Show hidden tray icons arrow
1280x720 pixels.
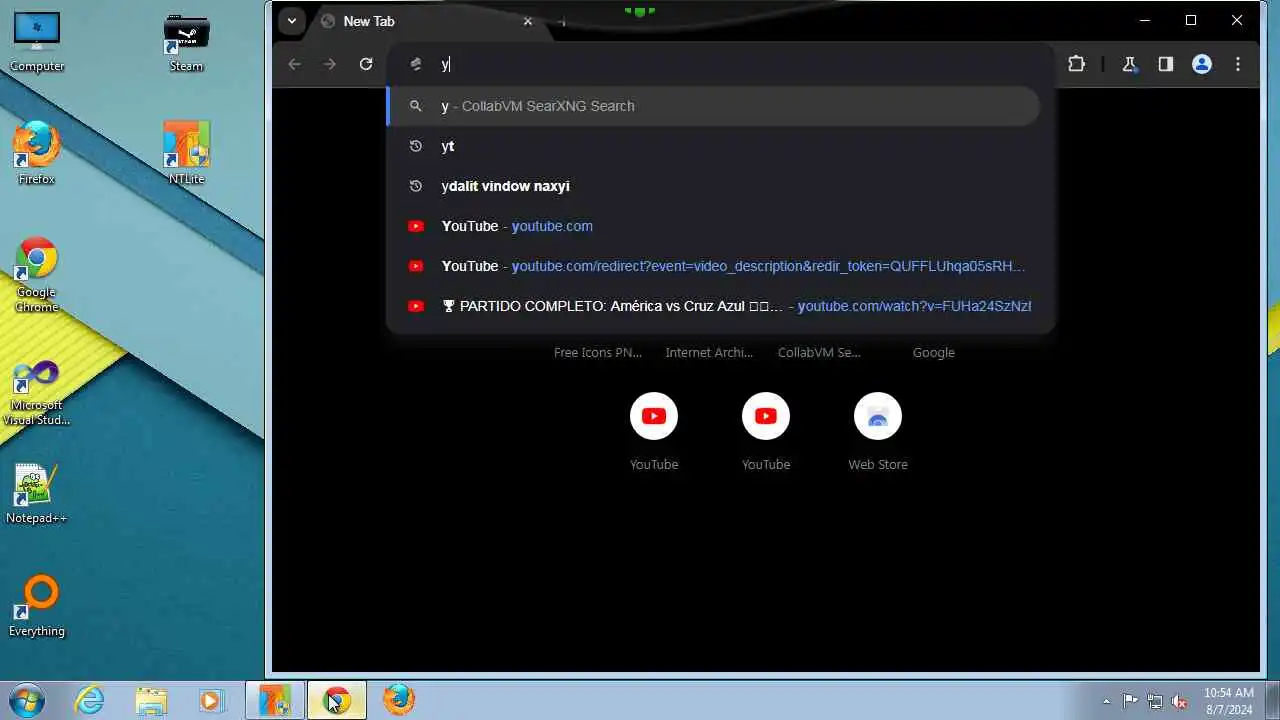pyautogui.click(x=1106, y=701)
